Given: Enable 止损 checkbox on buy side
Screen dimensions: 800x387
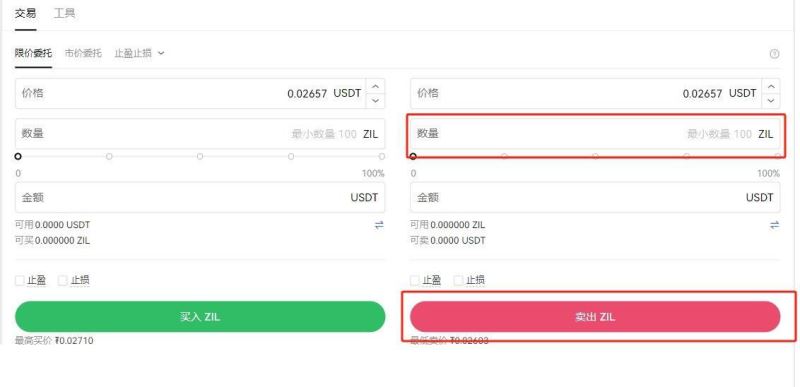Looking at the screenshot, I should (62, 280).
